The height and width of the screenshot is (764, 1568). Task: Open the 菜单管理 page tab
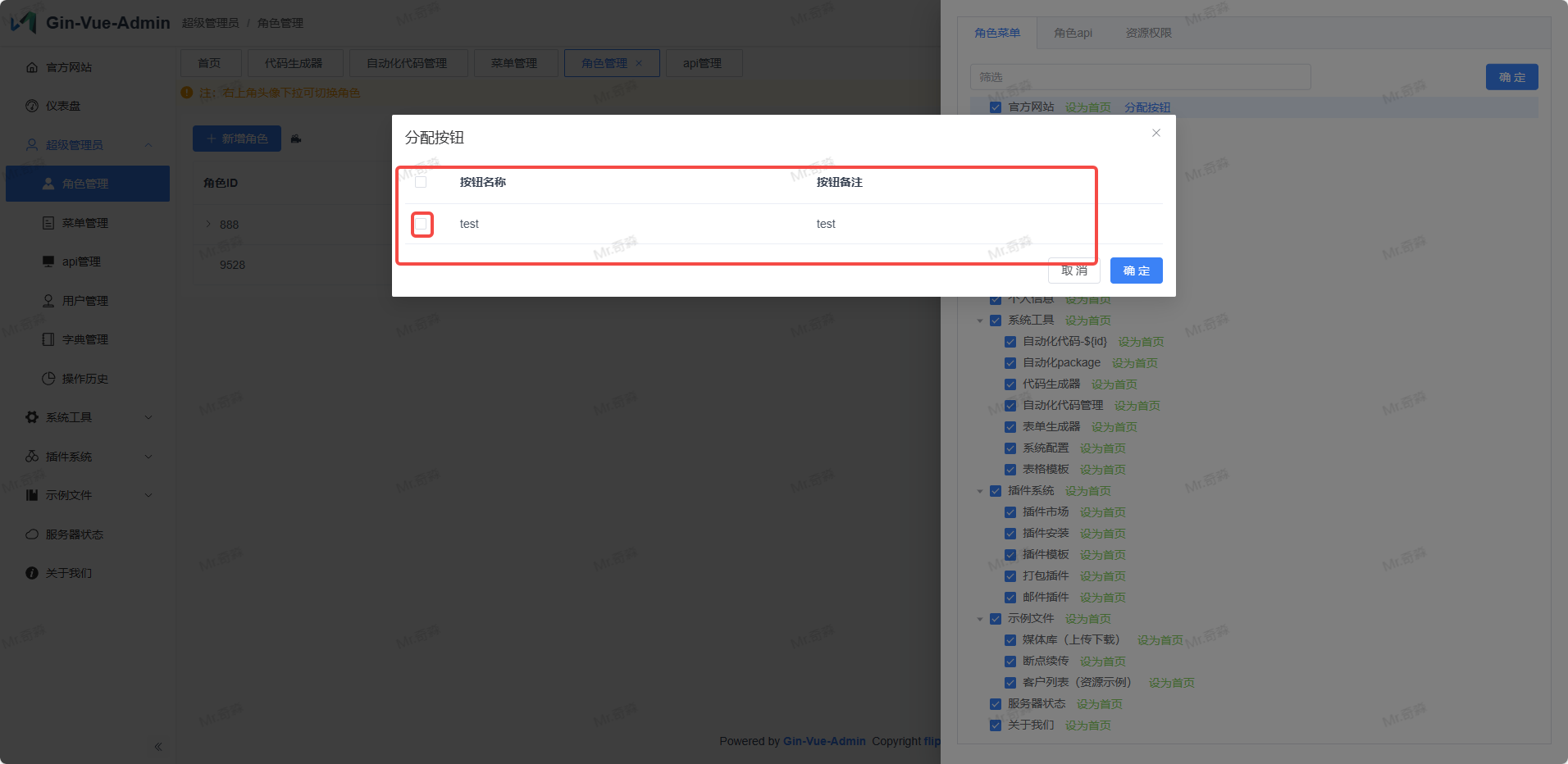point(514,63)
